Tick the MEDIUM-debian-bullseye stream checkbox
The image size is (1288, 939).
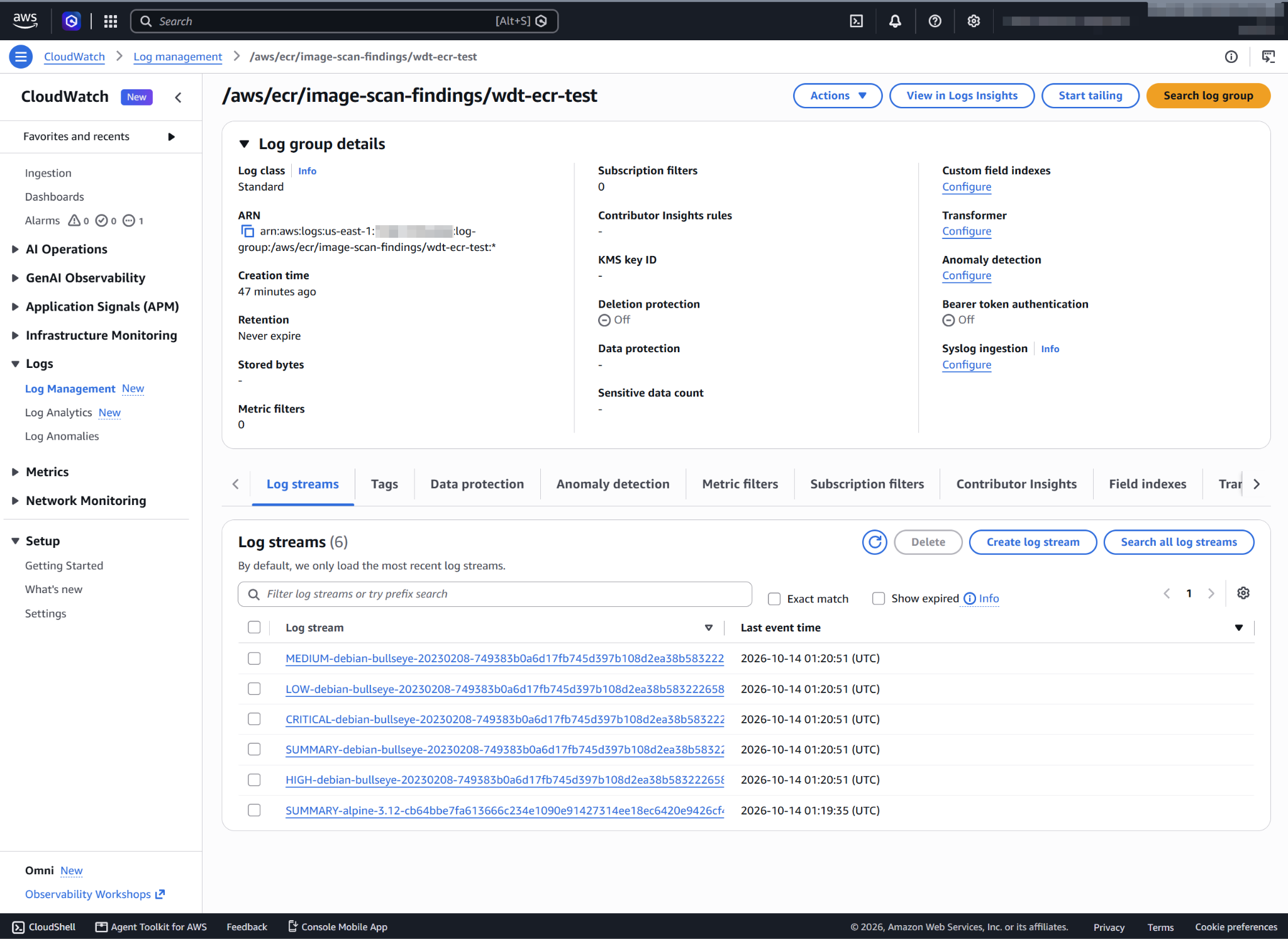[254, 658]
